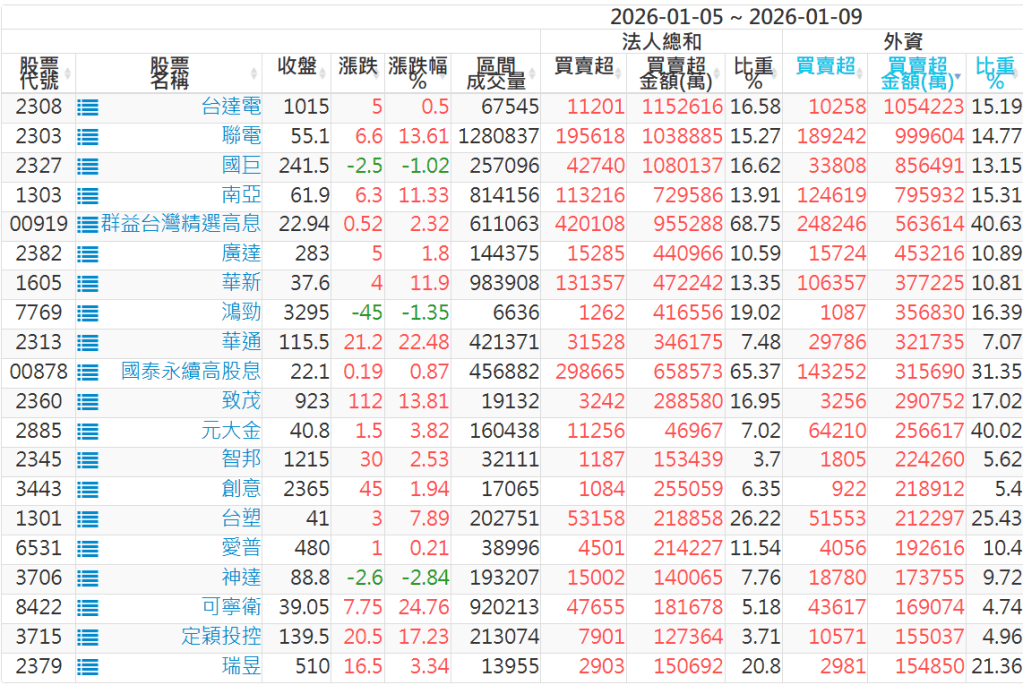Click stock code 2360 cell
This screenshot has width=1023, height=685.
[x=39, y=402]
